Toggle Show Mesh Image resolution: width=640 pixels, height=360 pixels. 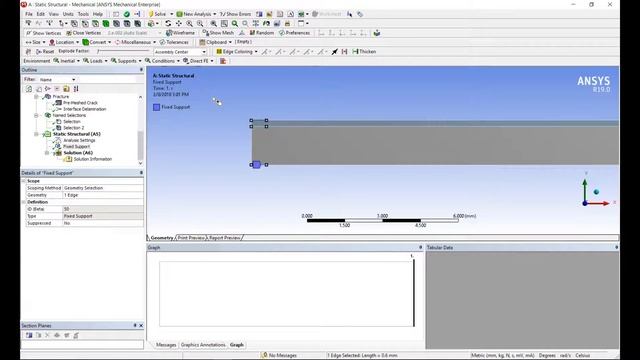tap(218, 33)
